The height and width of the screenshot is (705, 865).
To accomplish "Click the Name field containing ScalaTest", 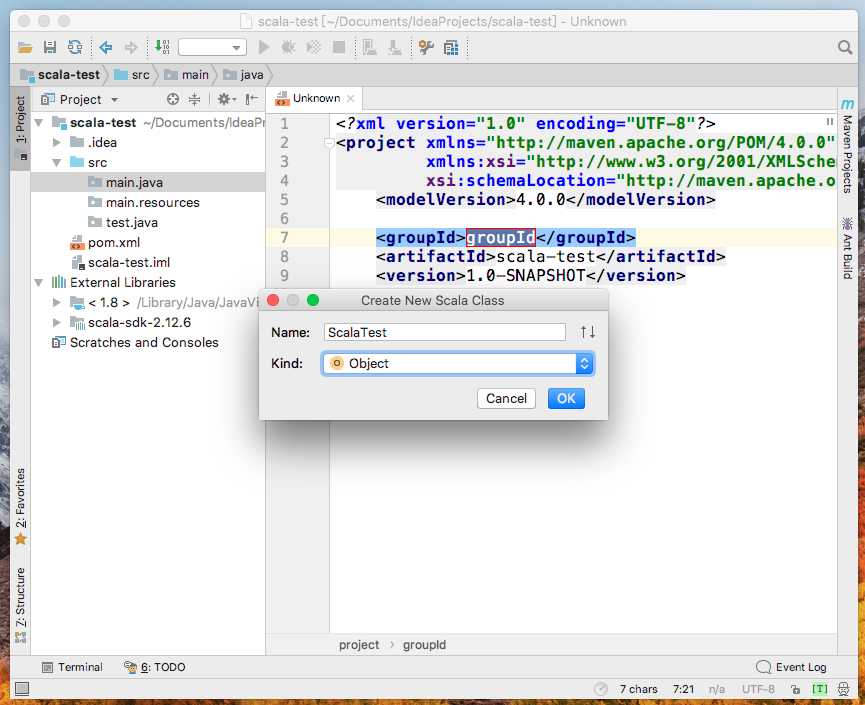I will pyautogui.click(x=445, y=332).
